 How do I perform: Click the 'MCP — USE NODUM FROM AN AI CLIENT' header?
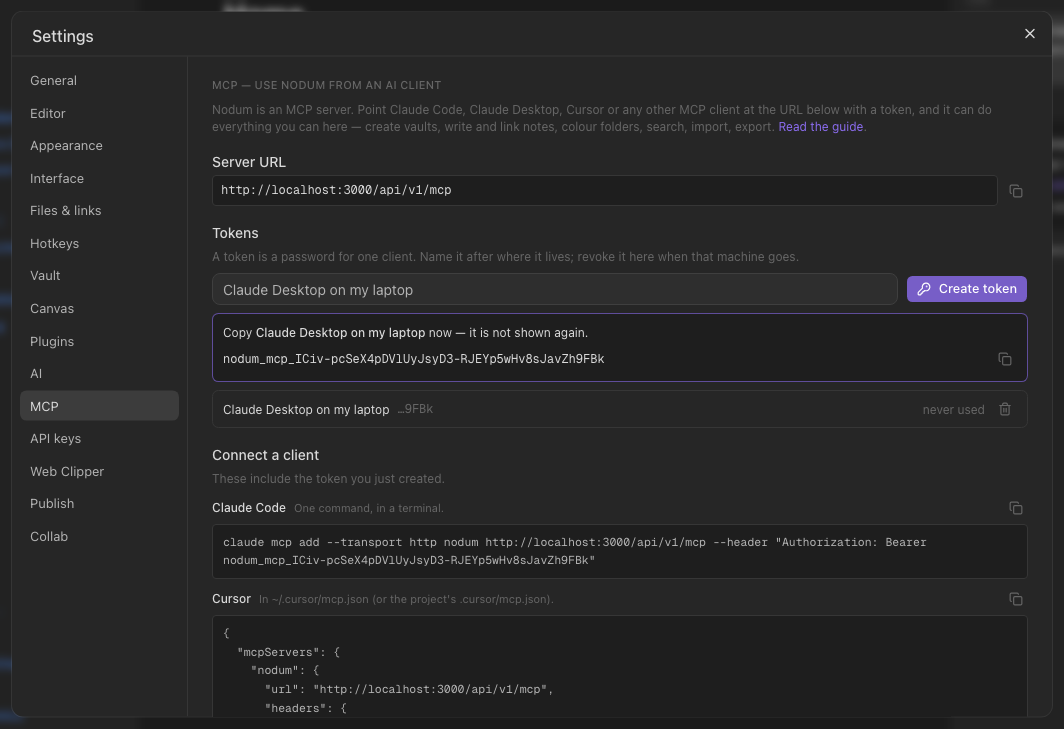click(326, 86)
